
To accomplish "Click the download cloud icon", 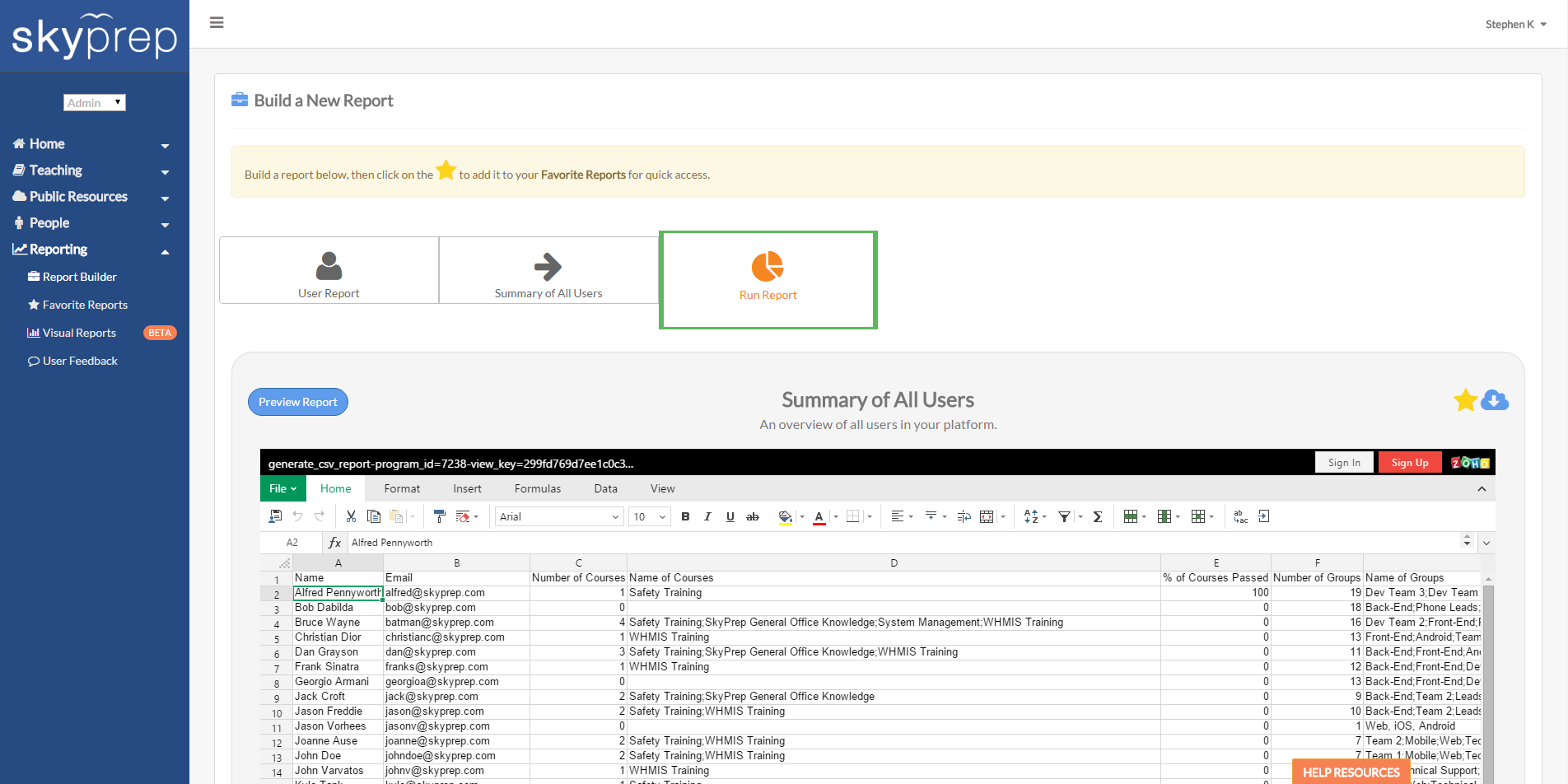I will pos(1495,400).
